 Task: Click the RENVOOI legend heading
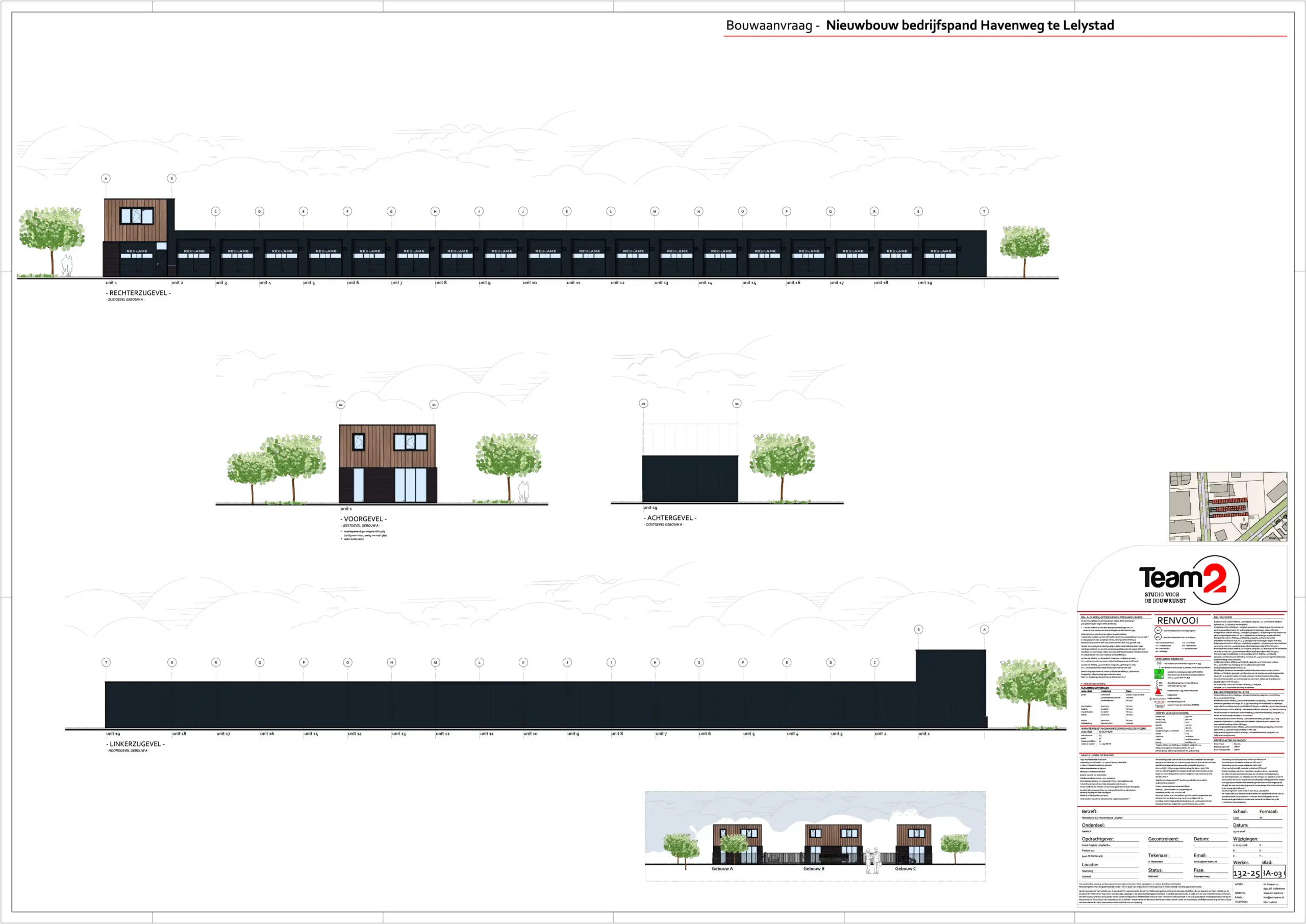pyautogui.click(x=1177, y=620)
